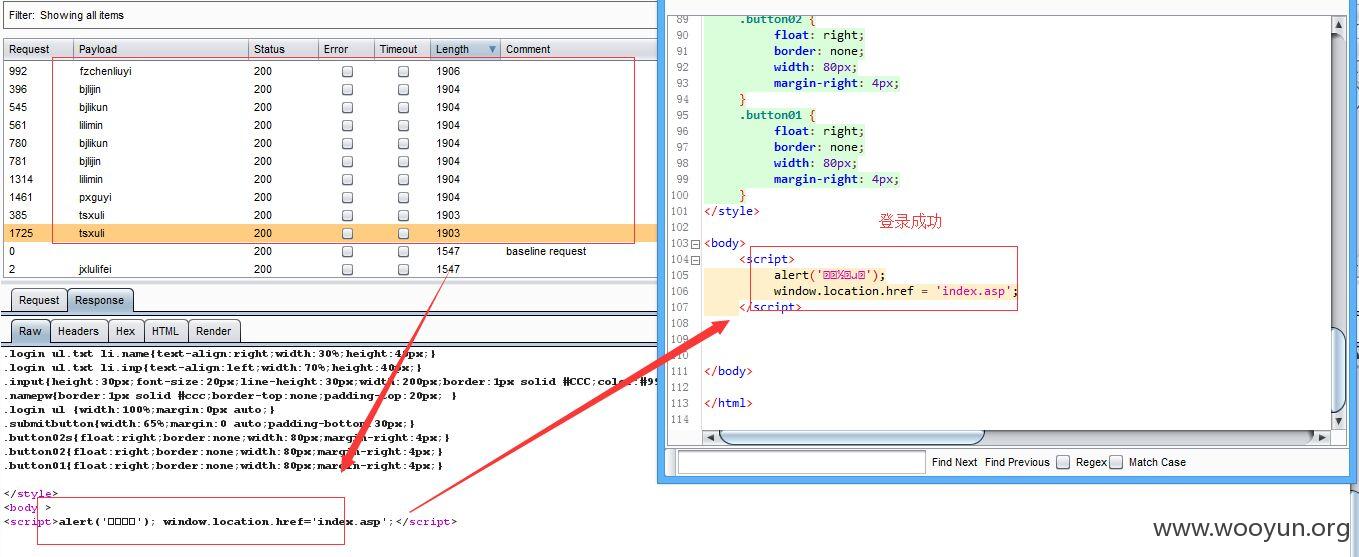Select request 780 with payload bjlikun

330,143
